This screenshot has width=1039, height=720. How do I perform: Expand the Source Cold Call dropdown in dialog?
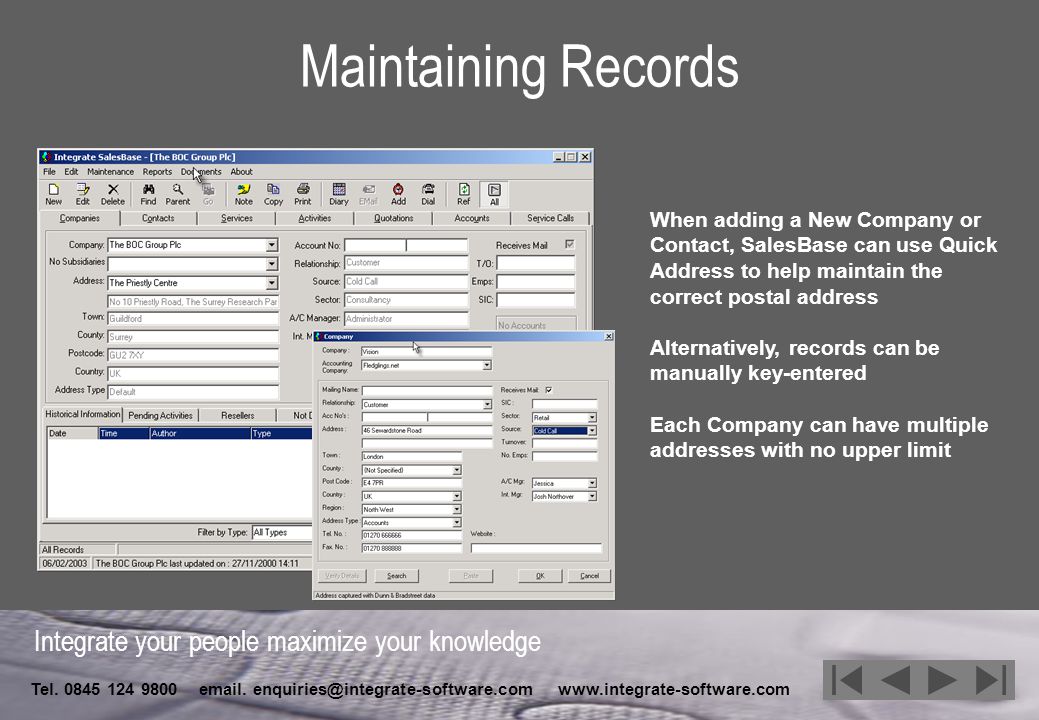pos(592,431)
